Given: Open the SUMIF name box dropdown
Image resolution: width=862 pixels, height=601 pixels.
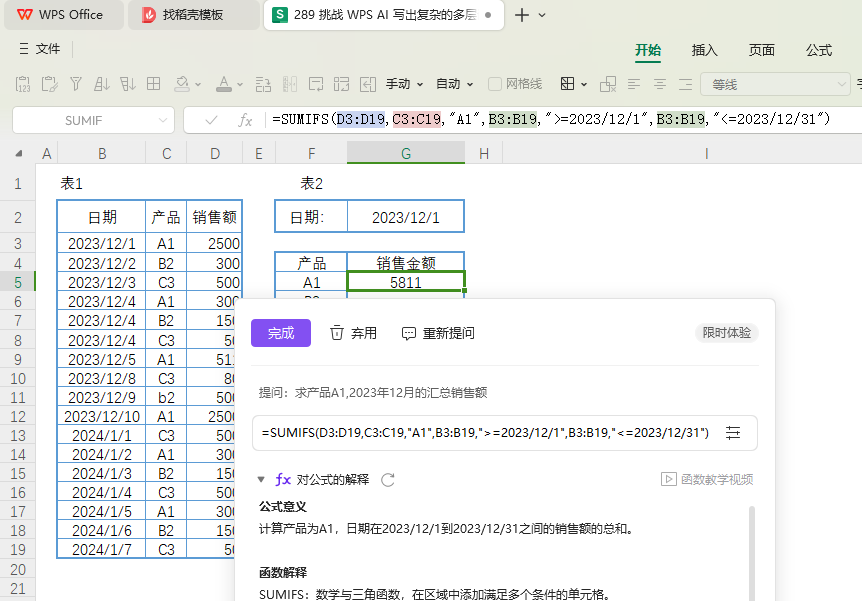Looking at the screenshot, I should click(x=163, y=120).
